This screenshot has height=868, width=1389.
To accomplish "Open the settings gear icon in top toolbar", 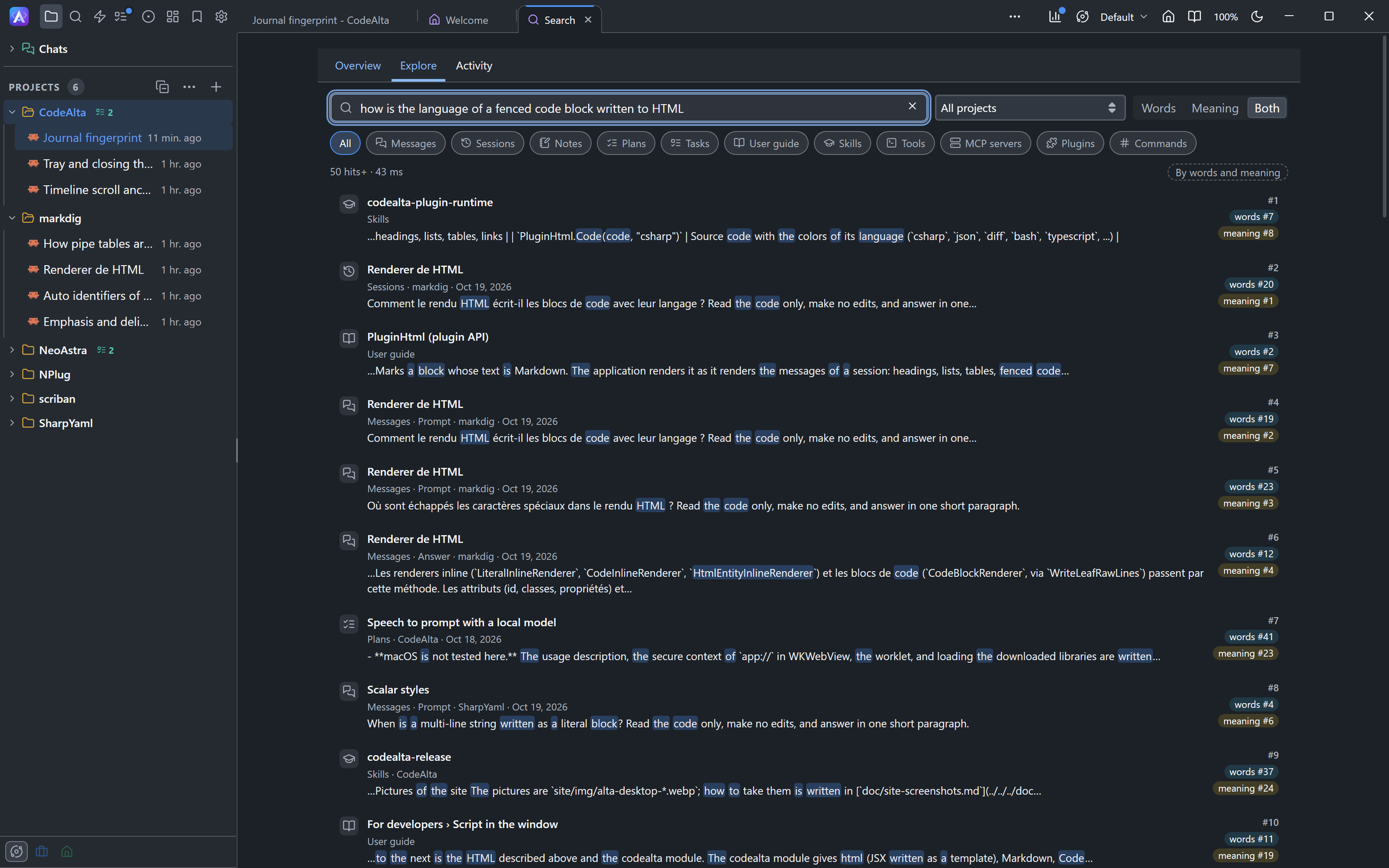I will coord(221,17).
